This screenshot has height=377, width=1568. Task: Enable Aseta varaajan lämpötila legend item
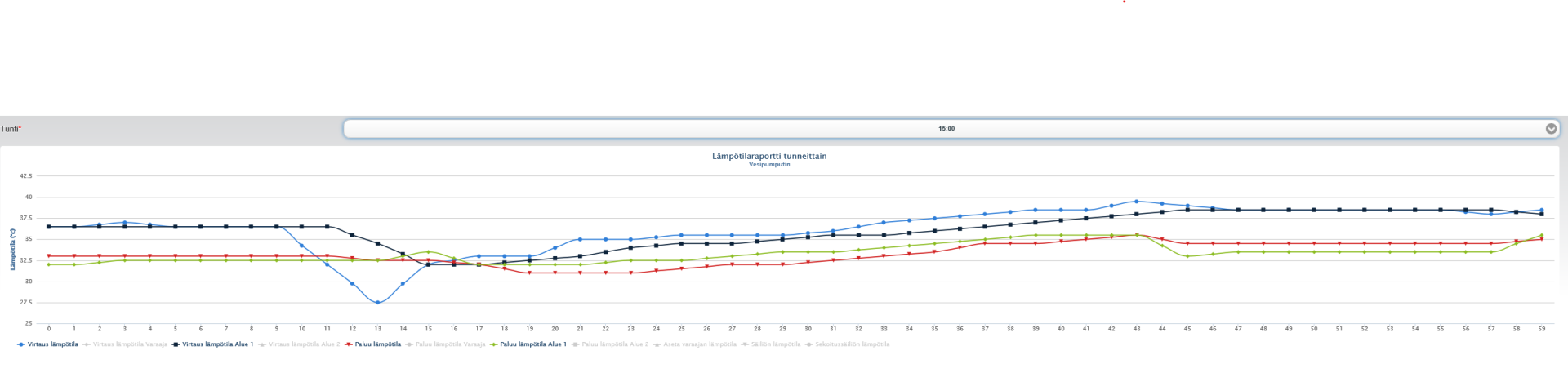pos(698,344)
